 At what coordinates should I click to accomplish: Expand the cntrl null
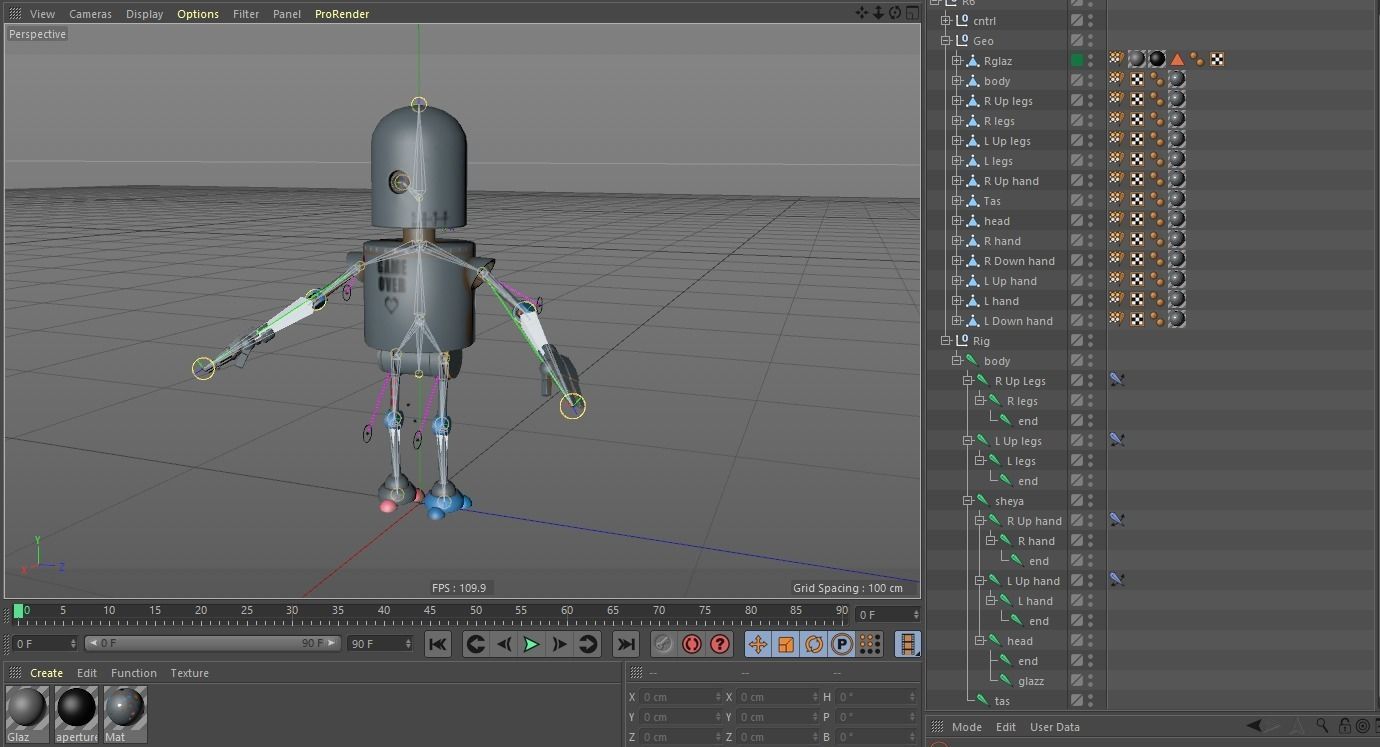(945, 20)
